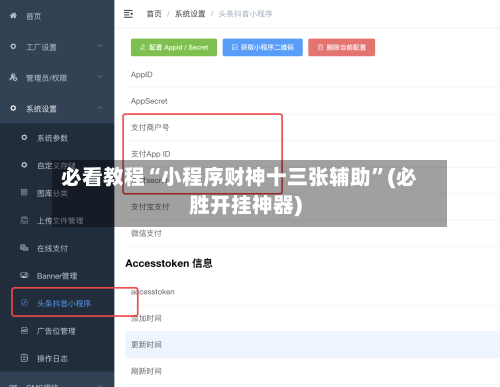Click the 刷新时间 row label
500x387 pixels.
click(x=146, y=371)
